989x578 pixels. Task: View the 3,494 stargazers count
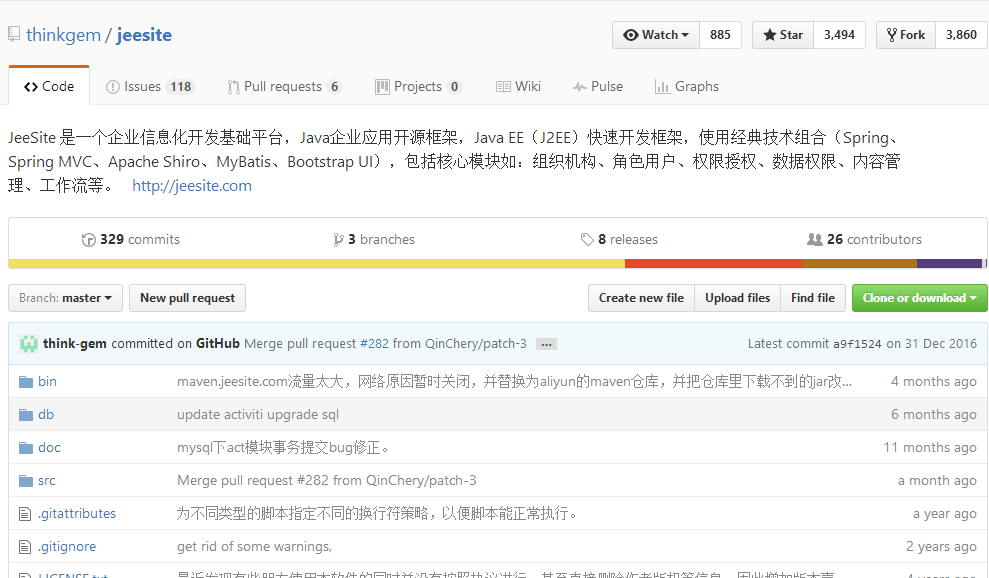pos(840,35)
